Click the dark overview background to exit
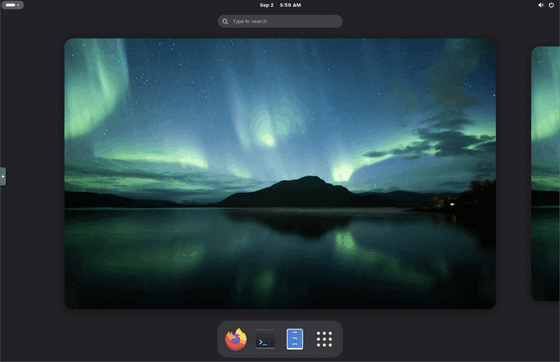 (x=32, y=250)
